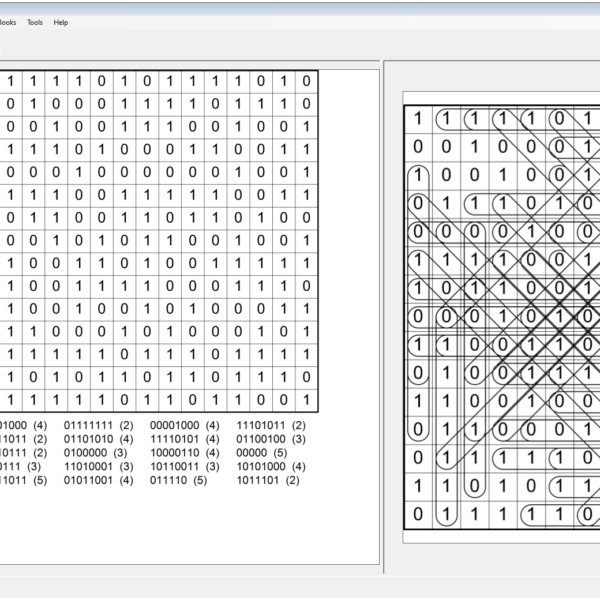Select word 11010001 (3) below the puzzle
The width and height of the screenshot is (600, 600).
pyautogui.click(x=98, y=467)
